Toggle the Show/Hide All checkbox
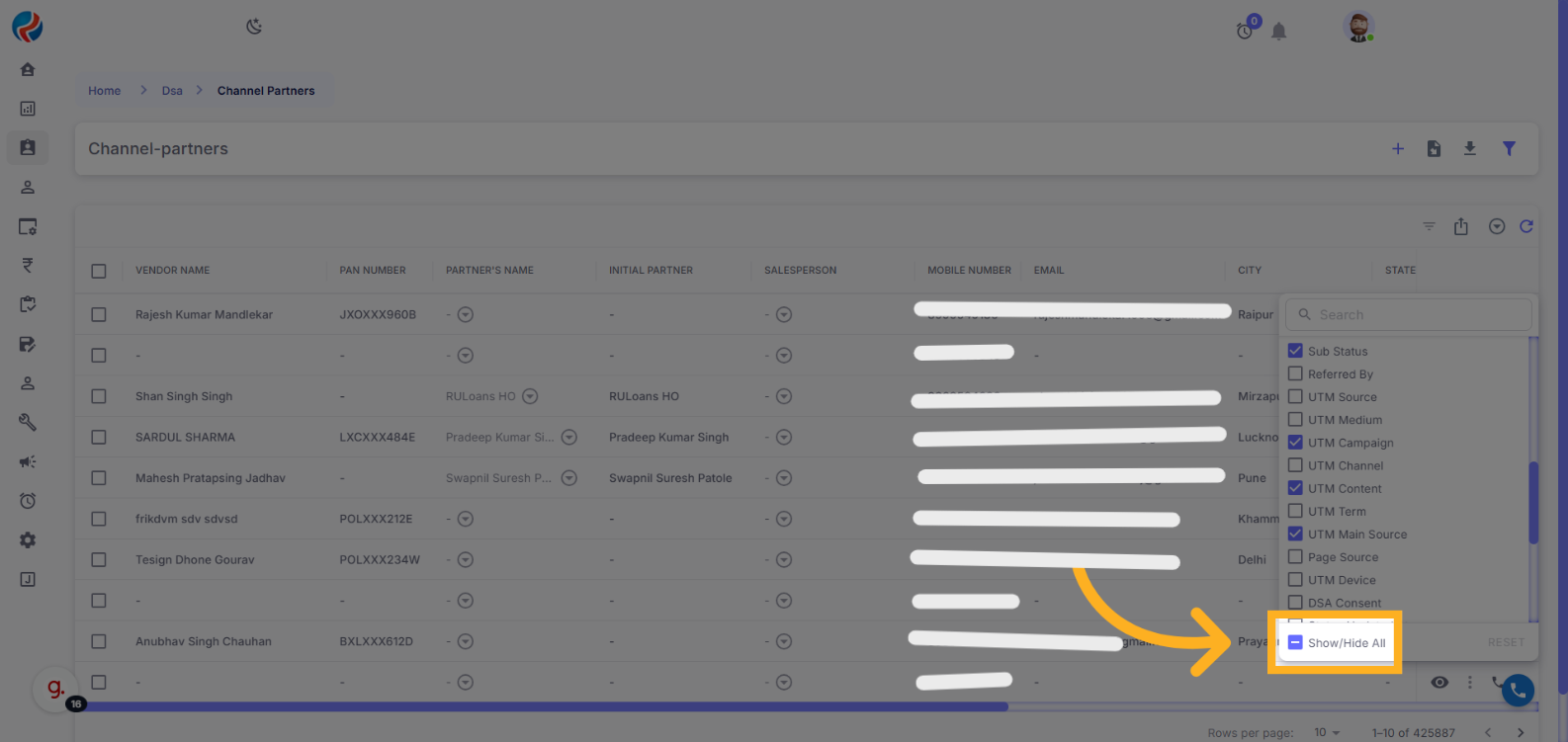The image size is (1568, 742). coord(1295,642)
